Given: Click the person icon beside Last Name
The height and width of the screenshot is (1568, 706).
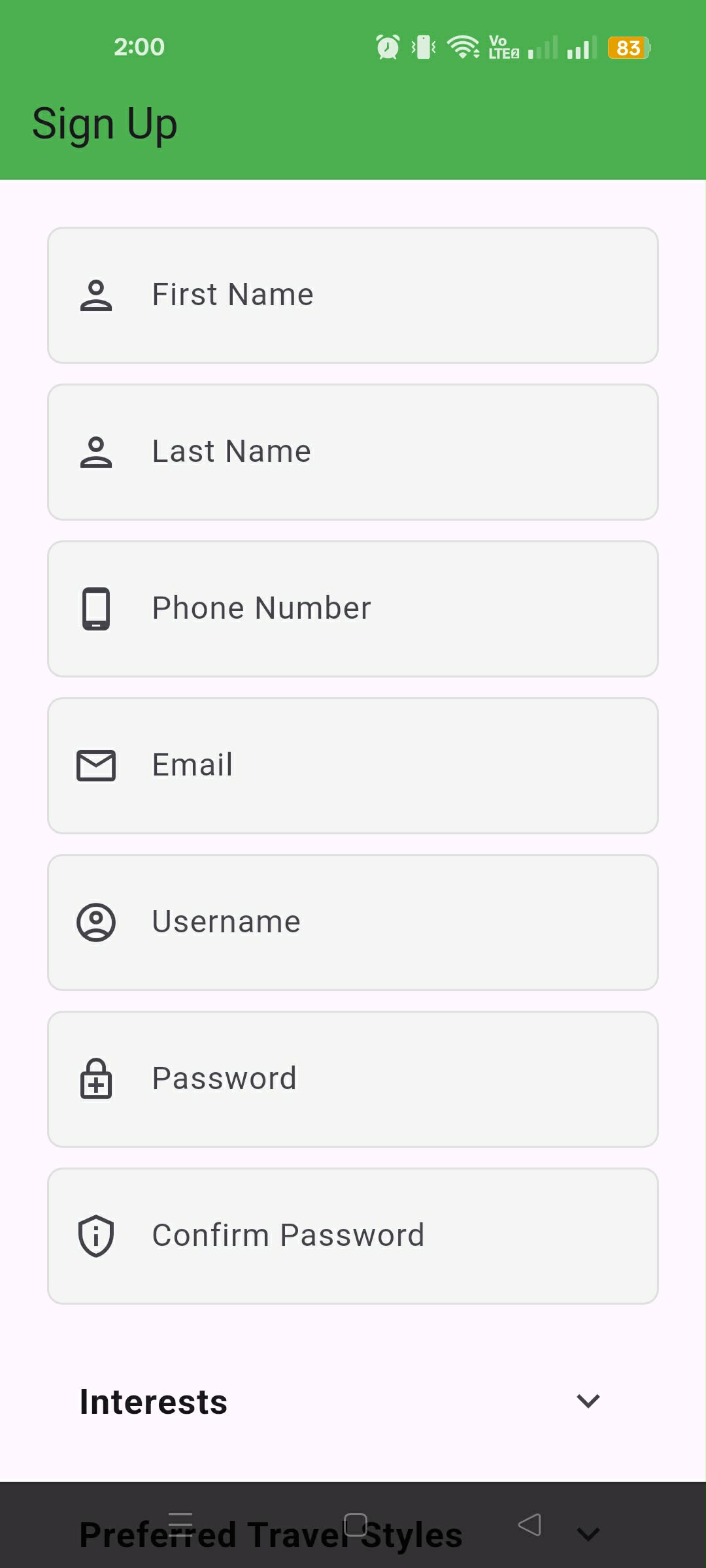Looking at the screenshot, I should pyautogui.click(x=96, y=452).
